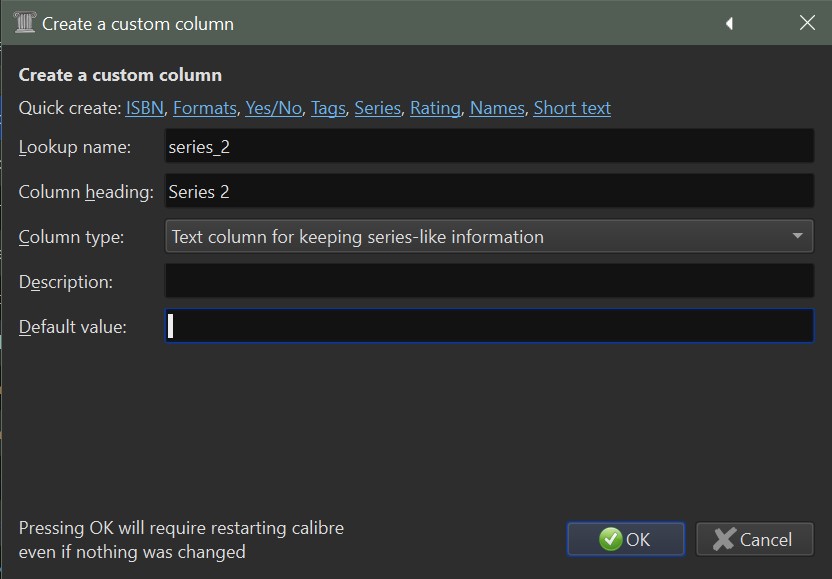Image resolution: width=832 pixels, height=579 pixels.
Task: Close the custom column dialog
Action: (x=807, y=23)
